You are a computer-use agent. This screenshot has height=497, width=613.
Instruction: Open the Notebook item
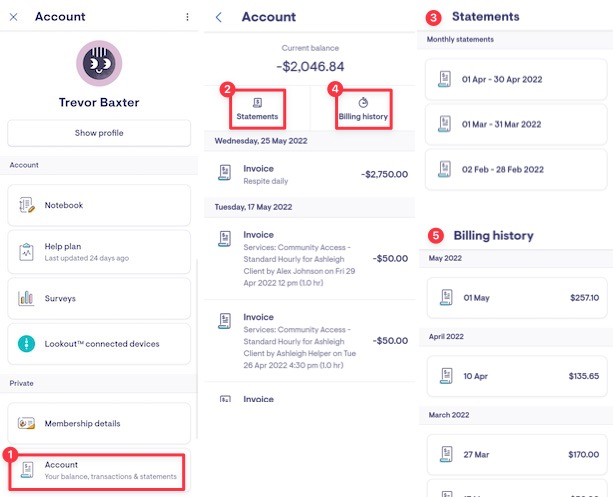99,205
